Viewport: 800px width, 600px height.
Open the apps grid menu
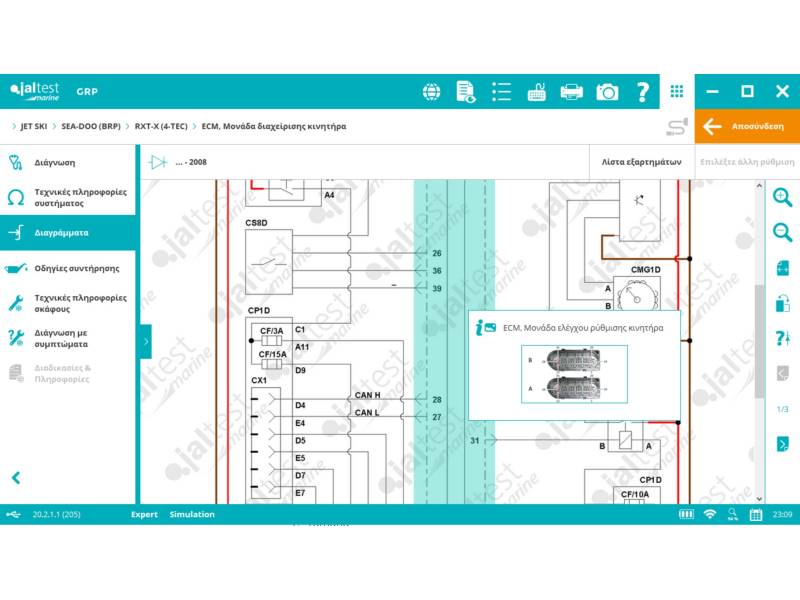click(677, 92)
